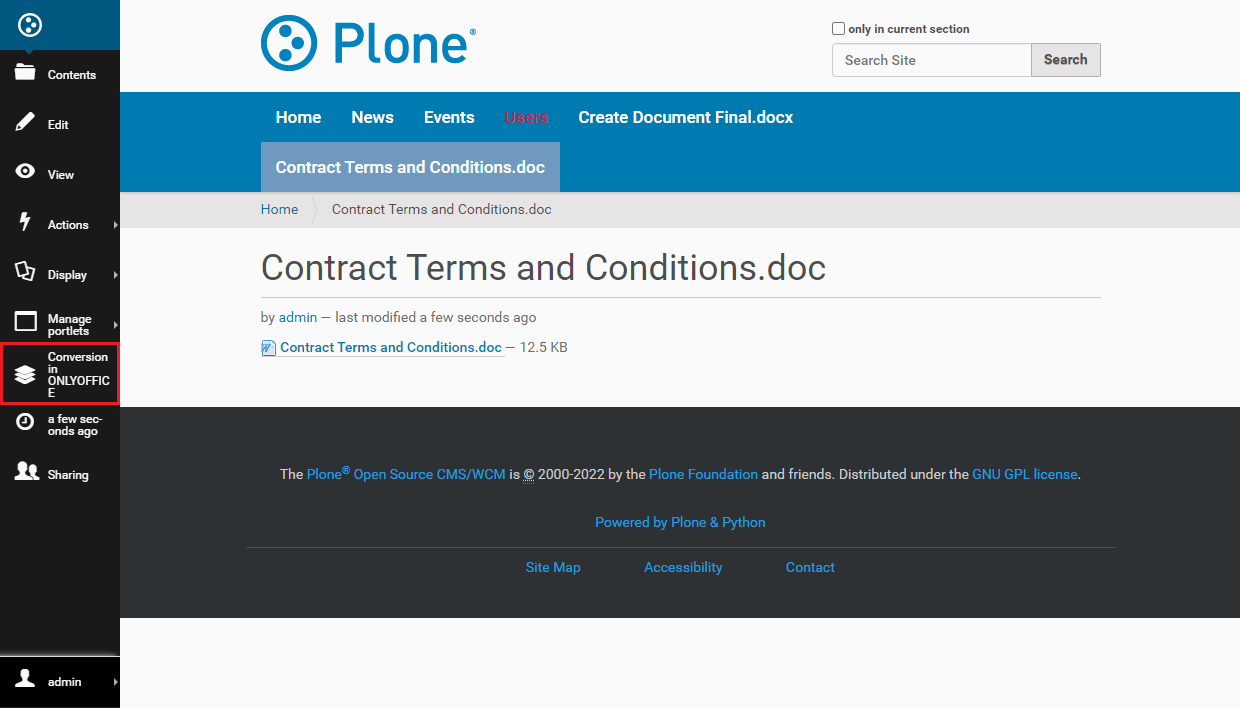Open the Contents folder icon
The width and height of the screenshot is (1240, 708).
(26, 73)
